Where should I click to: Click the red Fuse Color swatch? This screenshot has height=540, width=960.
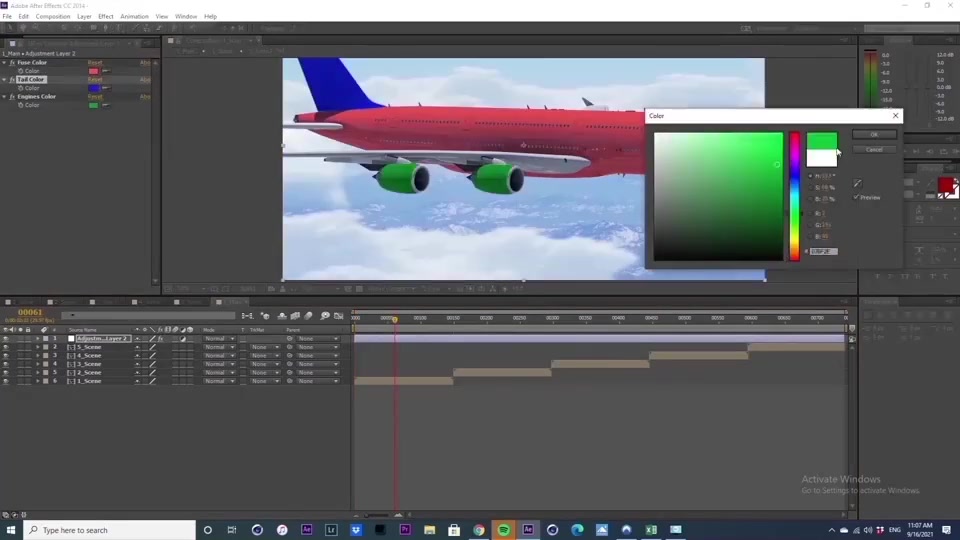click(94, 71)
